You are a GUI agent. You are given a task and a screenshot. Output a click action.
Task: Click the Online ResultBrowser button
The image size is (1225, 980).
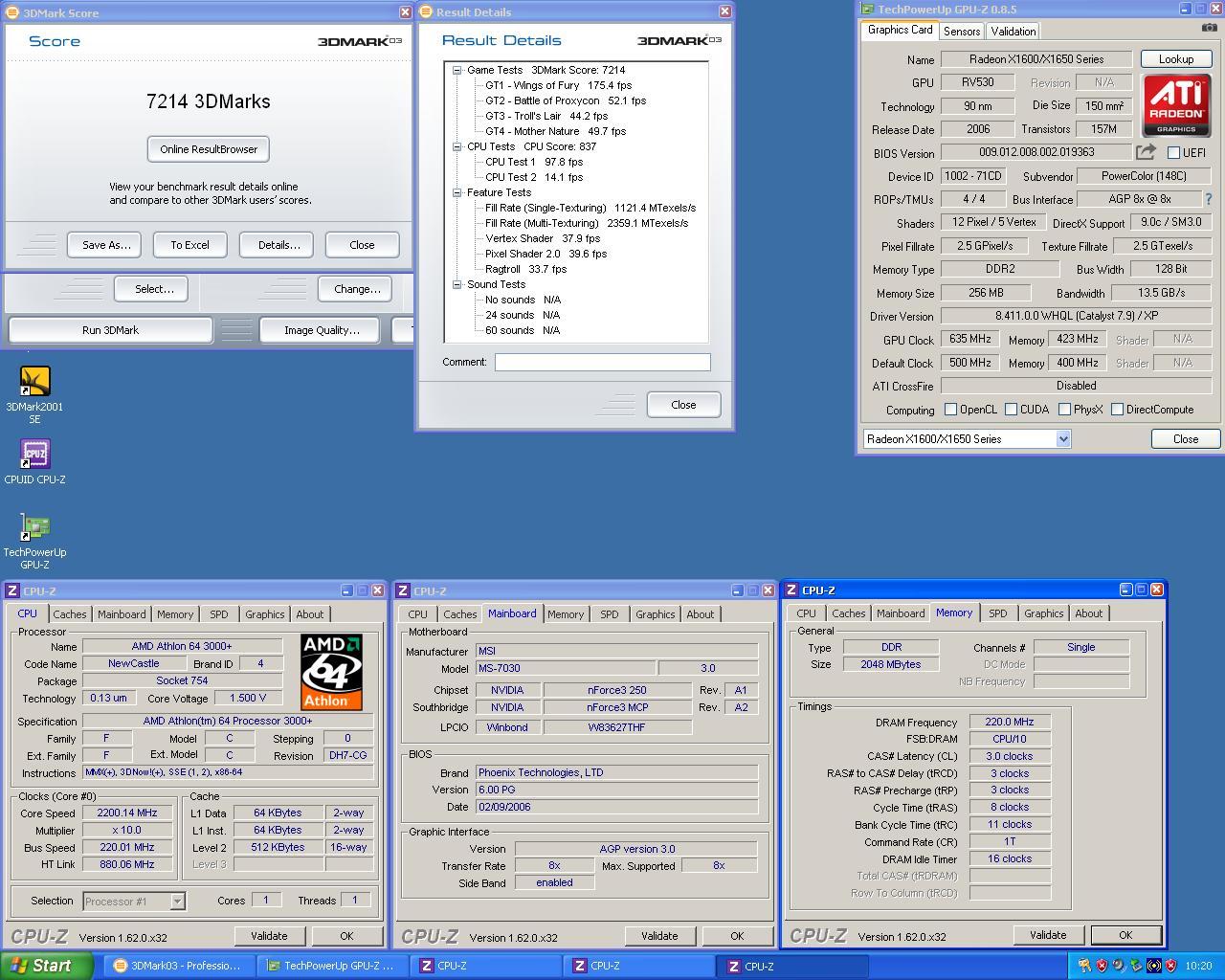point(209,149)
